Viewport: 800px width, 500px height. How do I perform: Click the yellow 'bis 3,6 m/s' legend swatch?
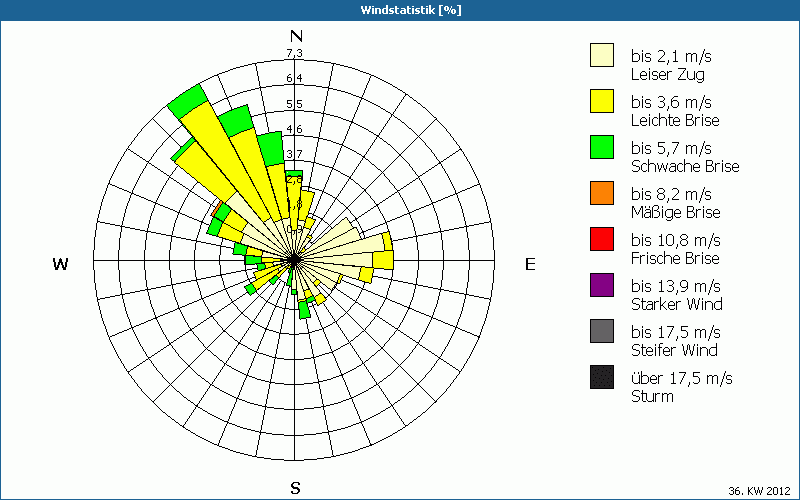point(602,101)
